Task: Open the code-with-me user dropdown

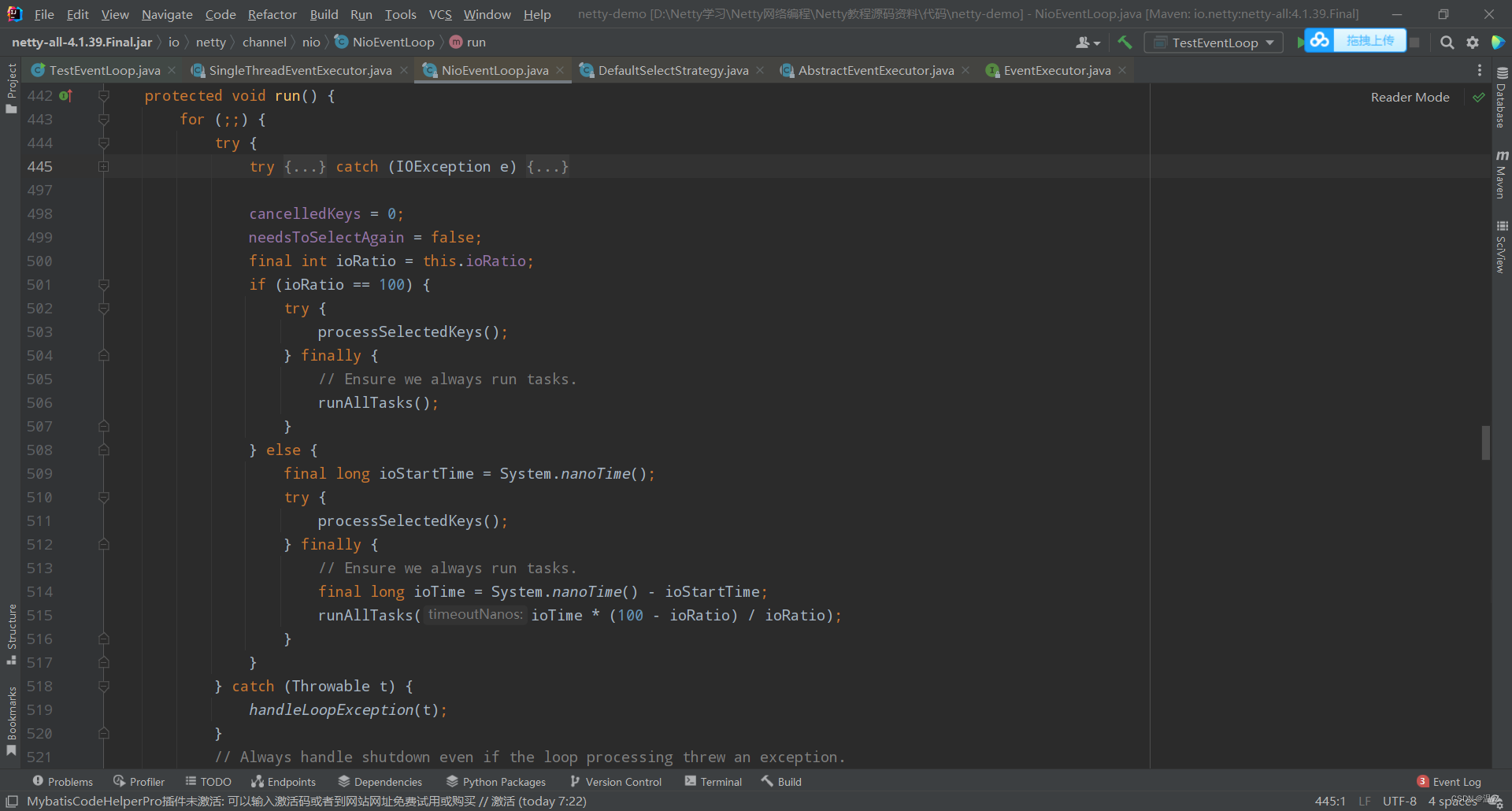Action: point(1088,43)
